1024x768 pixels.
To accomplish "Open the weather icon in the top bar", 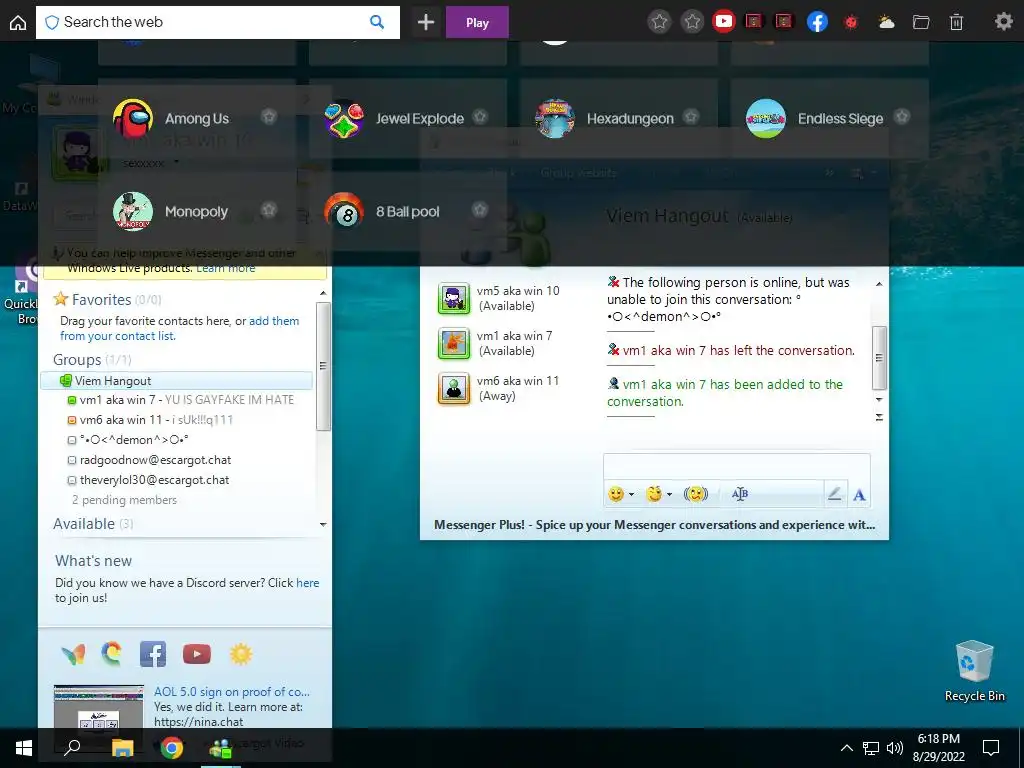I will [x=886, y=22].
